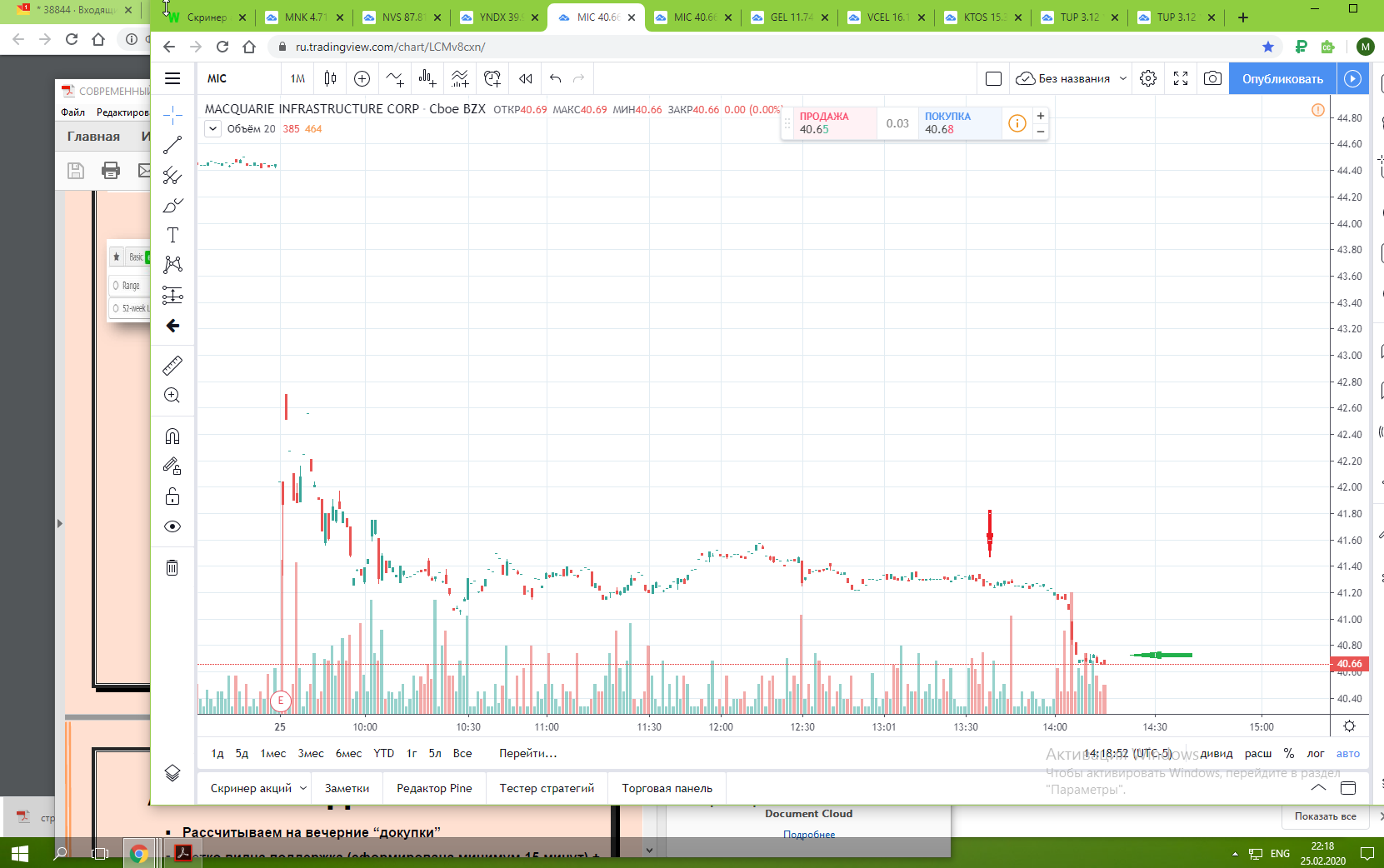Start bar replay mode
The image size is (1384, 868).
tap(525, 78)
